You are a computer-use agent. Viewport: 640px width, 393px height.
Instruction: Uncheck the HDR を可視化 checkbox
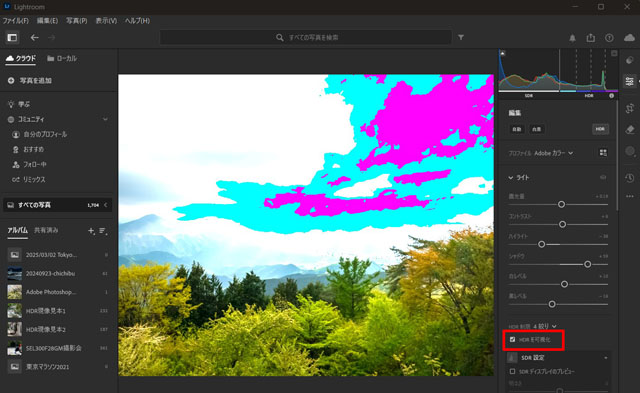point(512,340)
